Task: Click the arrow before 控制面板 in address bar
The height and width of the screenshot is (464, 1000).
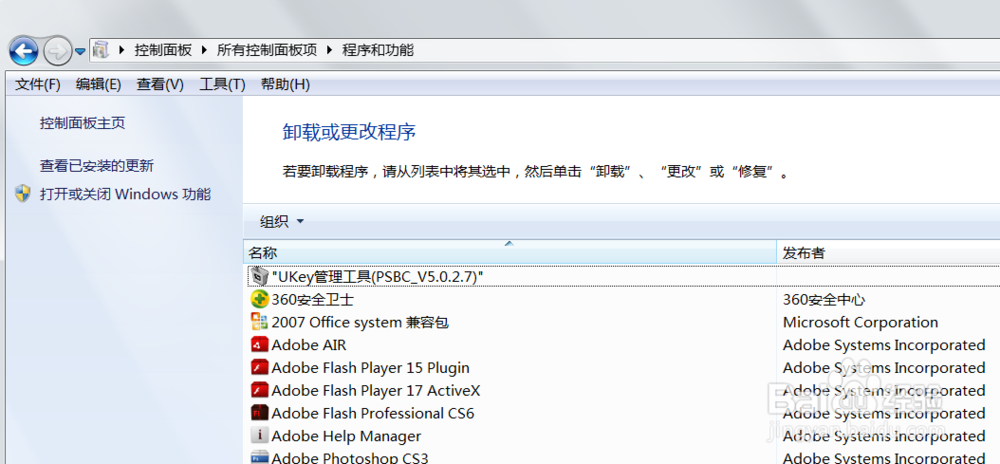Action: coord(121,50)
